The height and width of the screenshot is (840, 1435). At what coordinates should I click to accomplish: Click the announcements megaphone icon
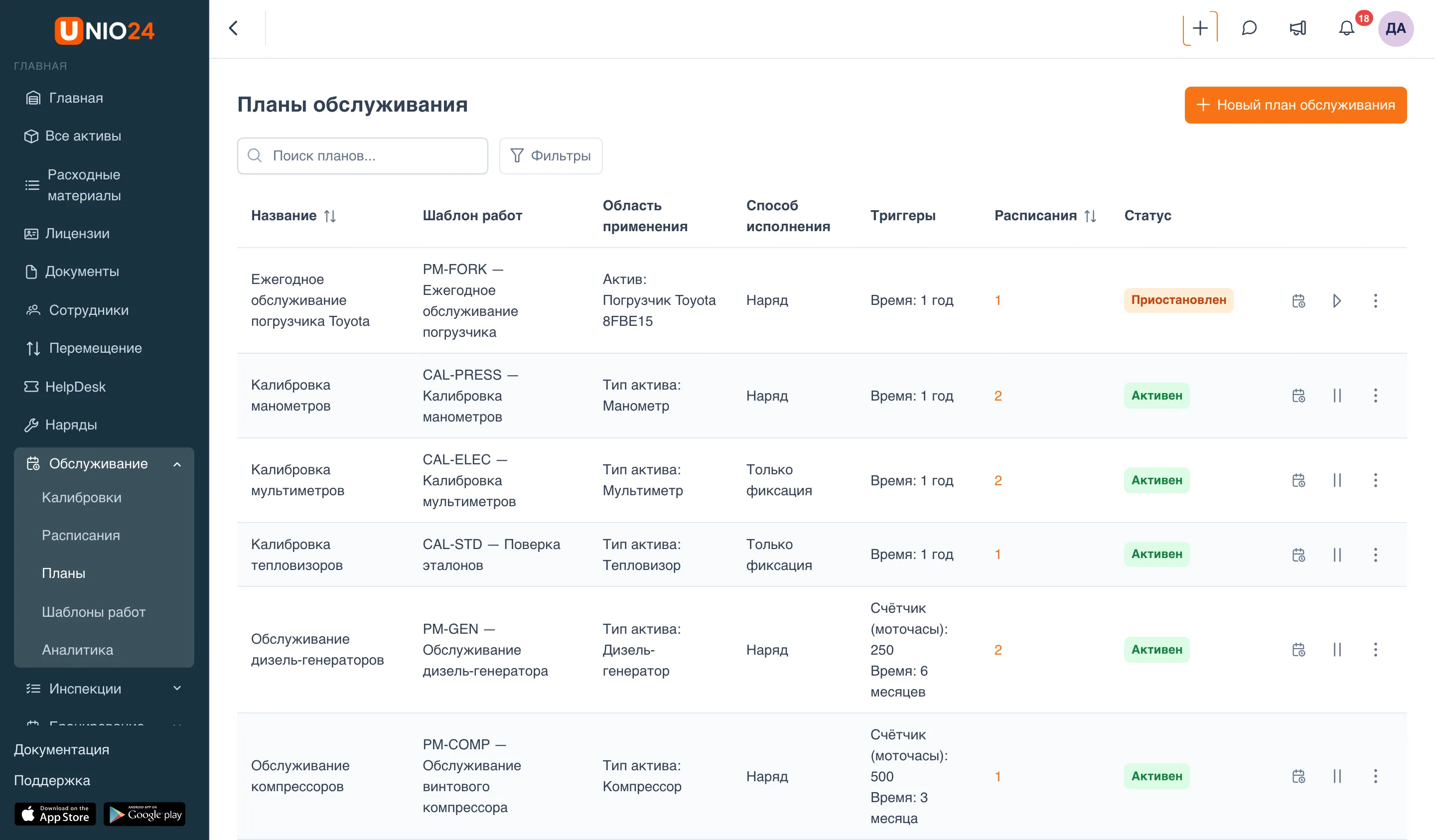pos(1298,28)
